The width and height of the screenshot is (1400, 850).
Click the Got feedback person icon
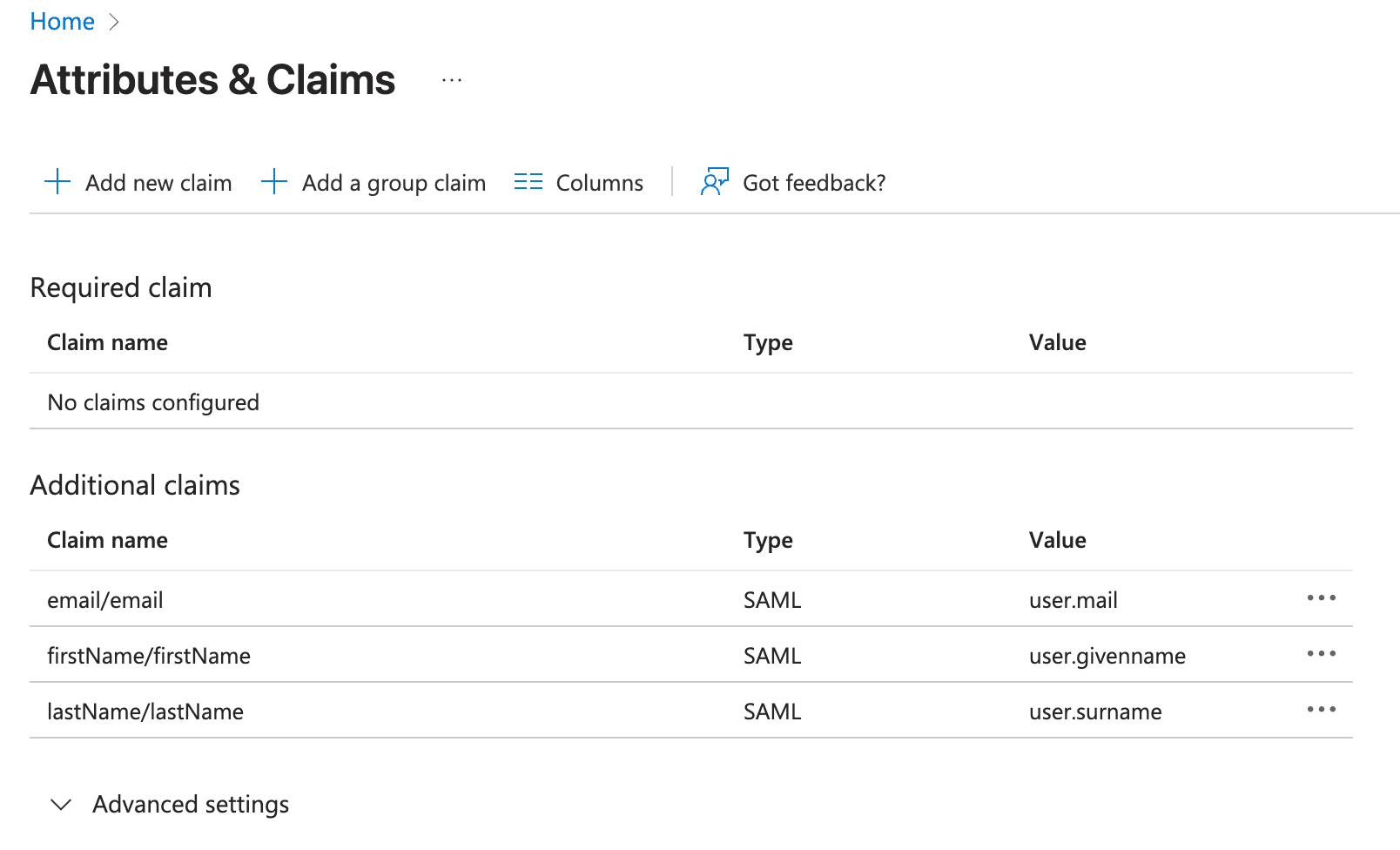point(714,182)
